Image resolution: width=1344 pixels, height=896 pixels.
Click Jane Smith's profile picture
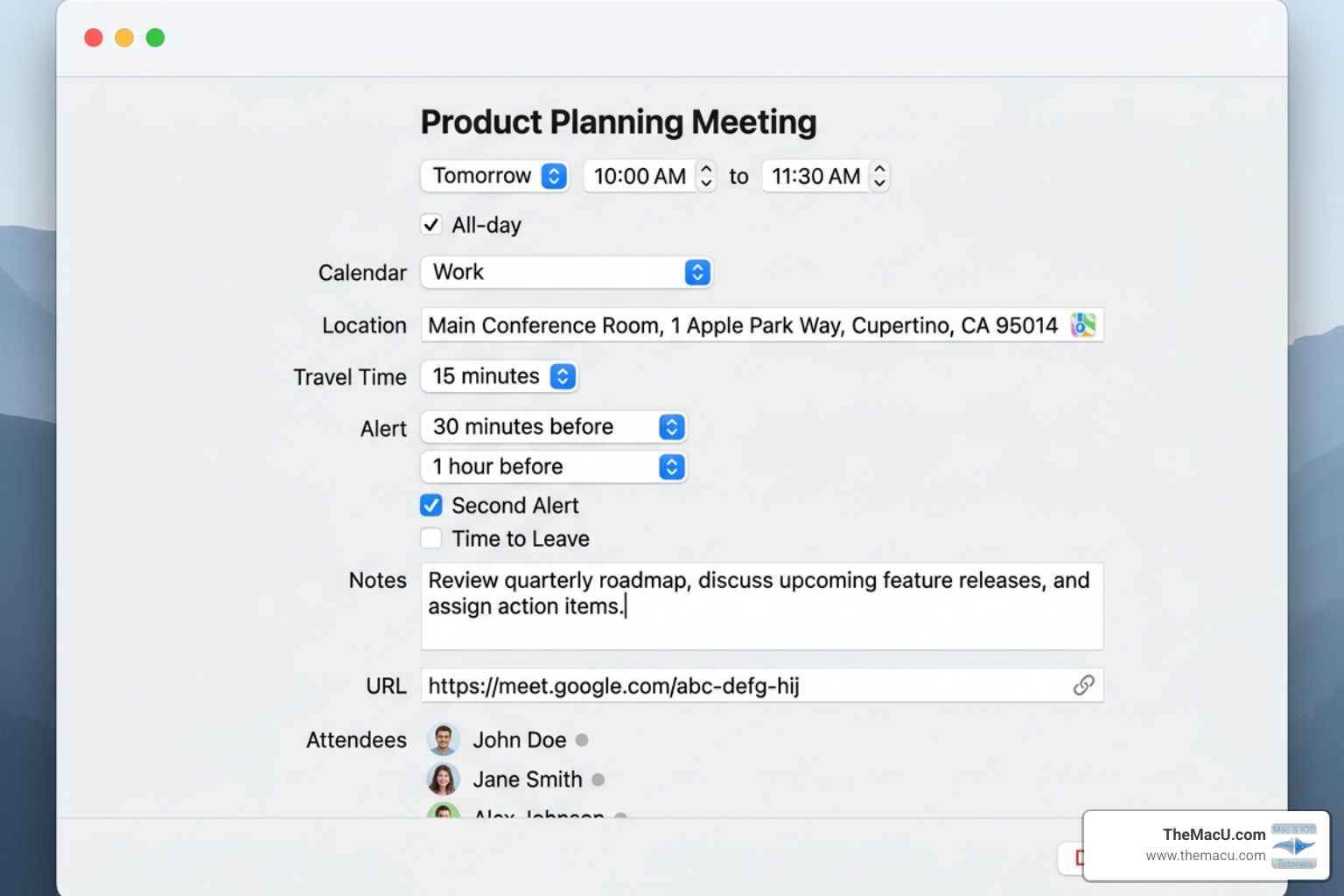tap(444, 779)
